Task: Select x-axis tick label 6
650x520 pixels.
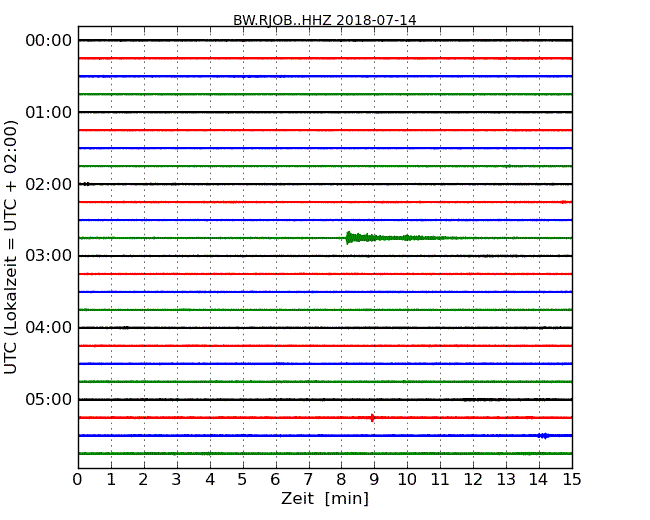Action: point(275,480)
